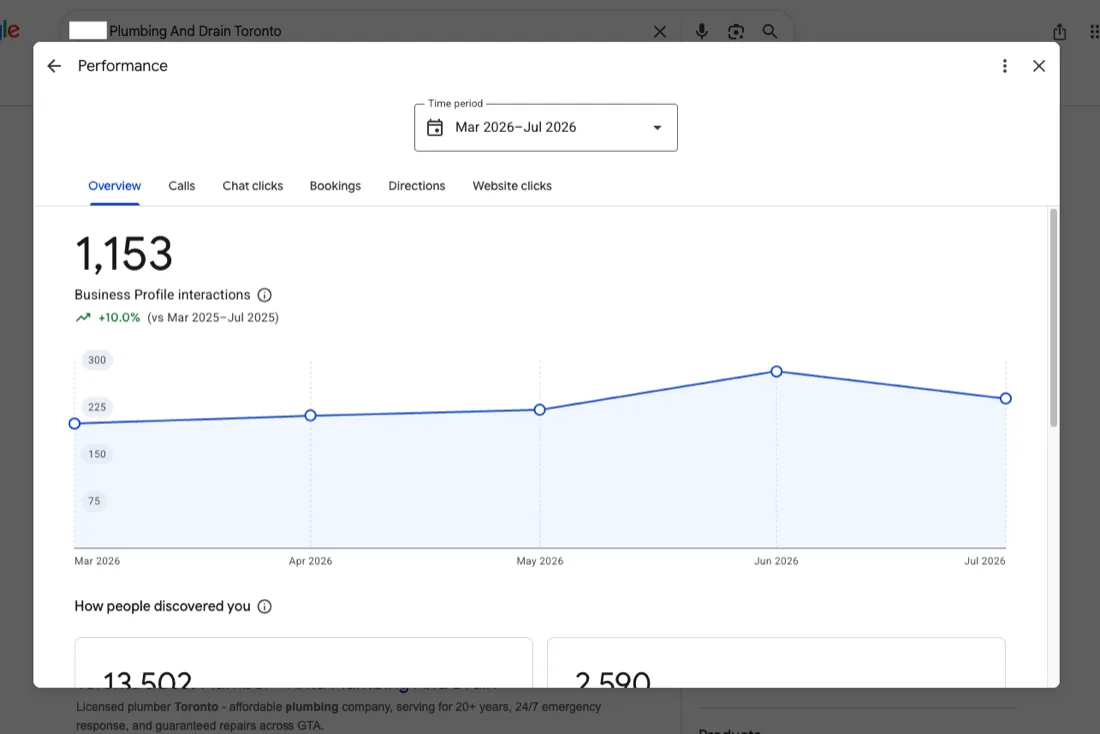This screenshot has width=1100, height=734.
Task: Click the Time period dropdown arrow
Action: tap(657, 128)
